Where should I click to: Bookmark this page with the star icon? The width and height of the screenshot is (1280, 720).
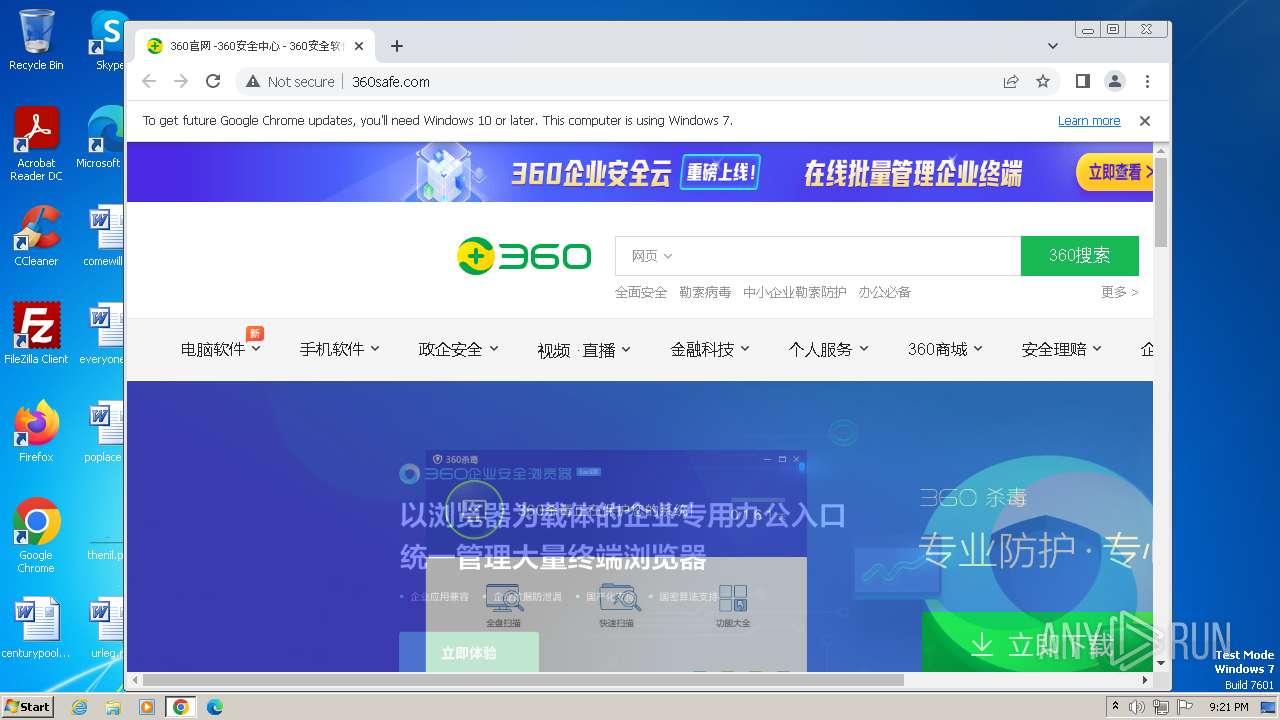[1043, 81]
